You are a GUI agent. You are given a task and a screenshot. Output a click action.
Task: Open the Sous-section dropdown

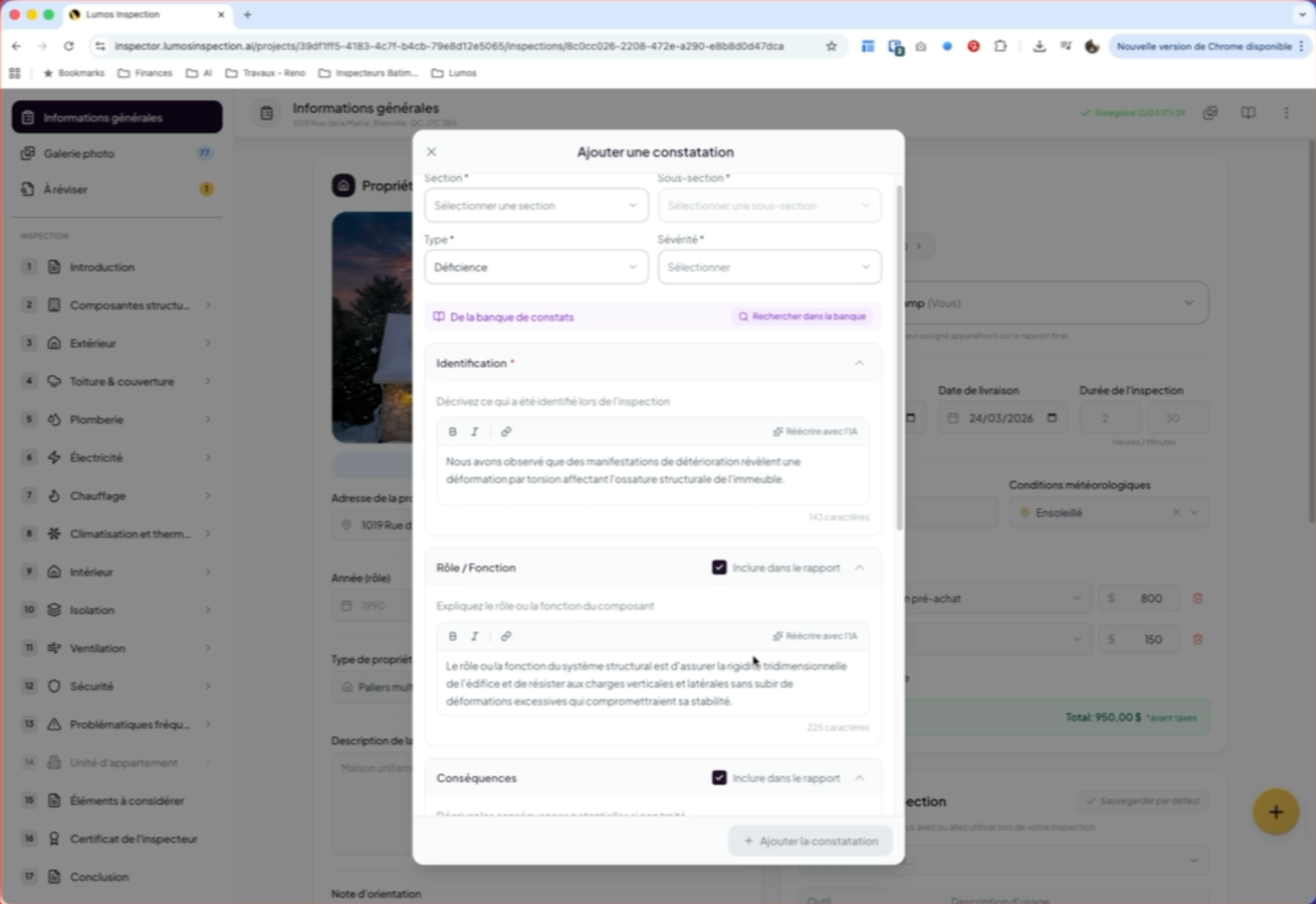click(x=770, y=206)
